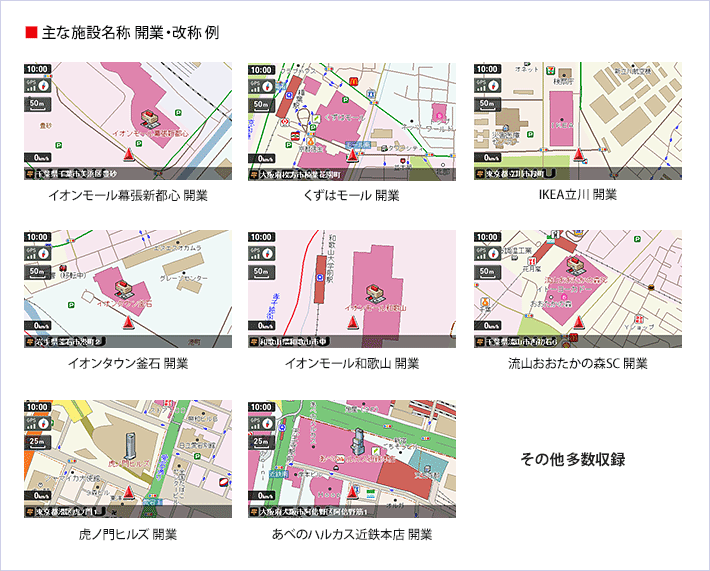Click the caption くずはモール 開業
Image resolution: width=710 pixels, height=571 pixels.
coord(351,196)
